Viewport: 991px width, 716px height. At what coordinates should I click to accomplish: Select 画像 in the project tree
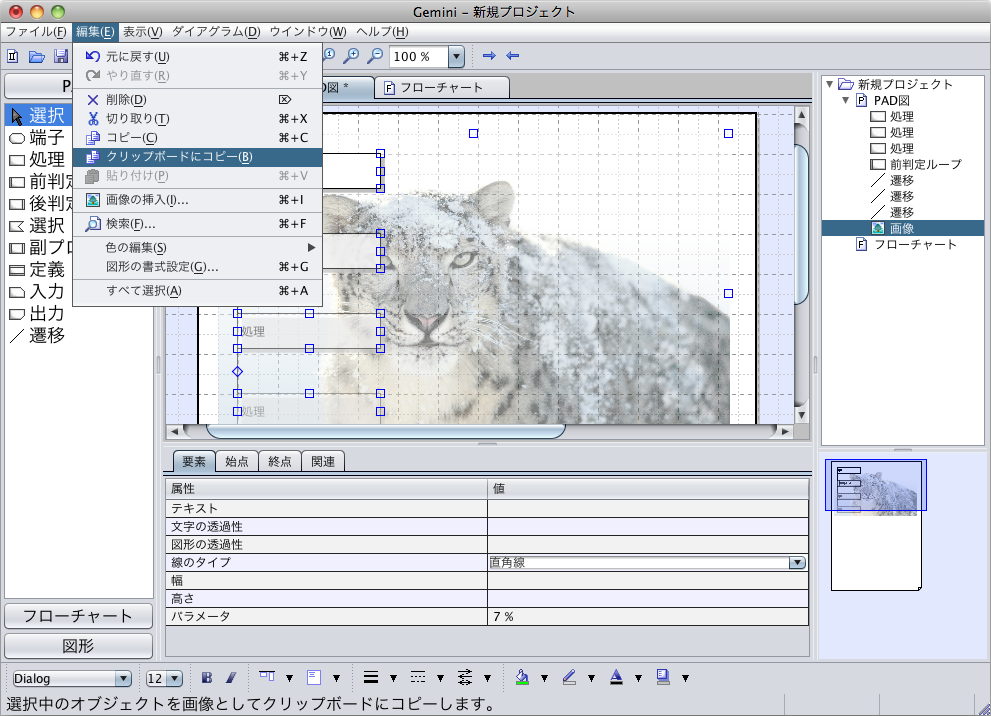[x=902, y=228]
